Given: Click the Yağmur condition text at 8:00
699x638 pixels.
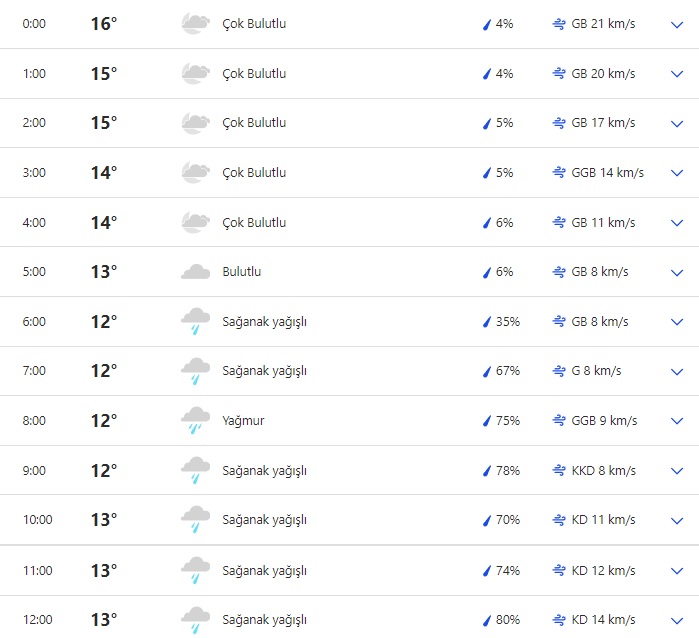Looking at the screenshot, I should tap(243, 421).
